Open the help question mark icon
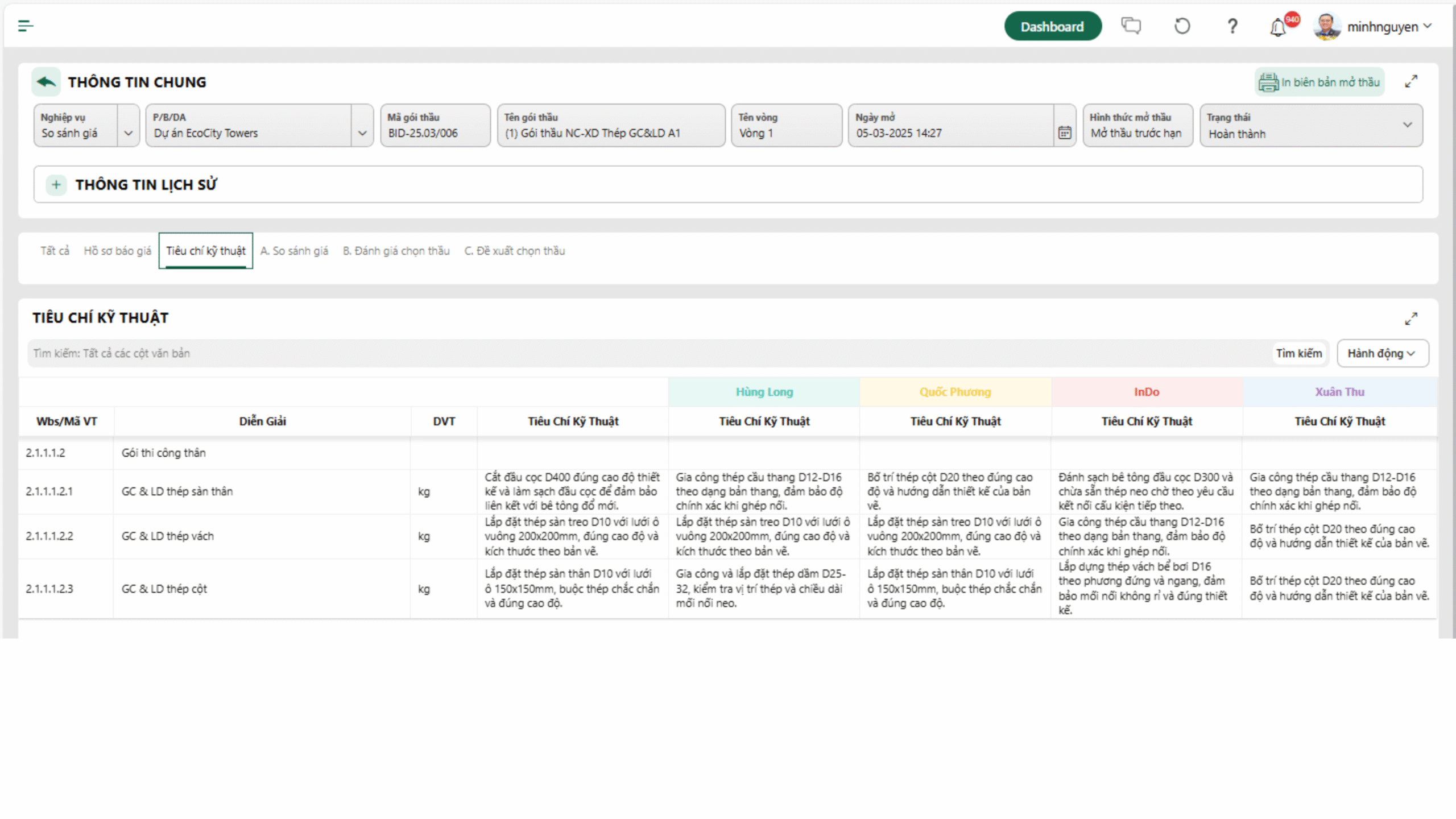The width and height of the screenshot is (1456, 819). (1232, 26)
